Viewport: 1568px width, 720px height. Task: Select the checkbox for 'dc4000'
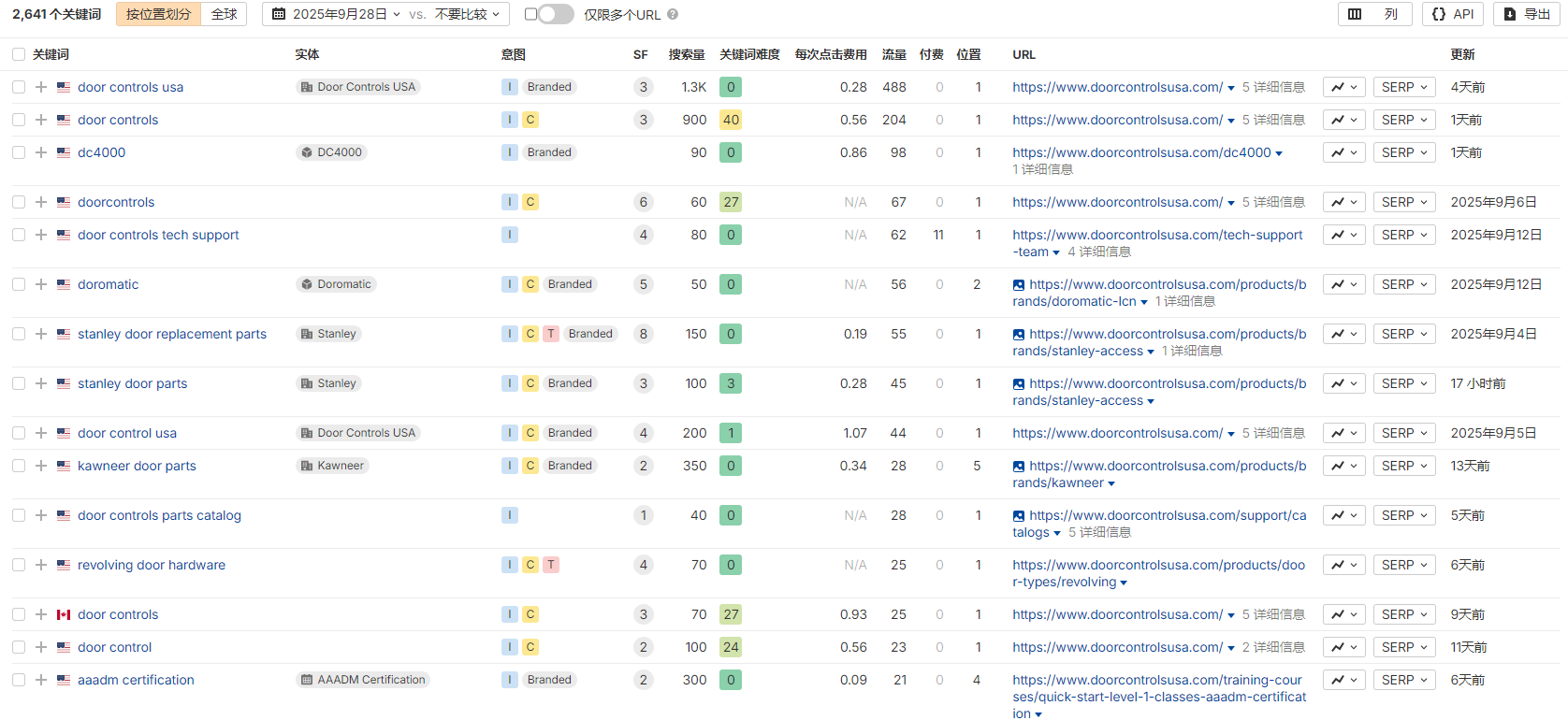click(19, 152)
